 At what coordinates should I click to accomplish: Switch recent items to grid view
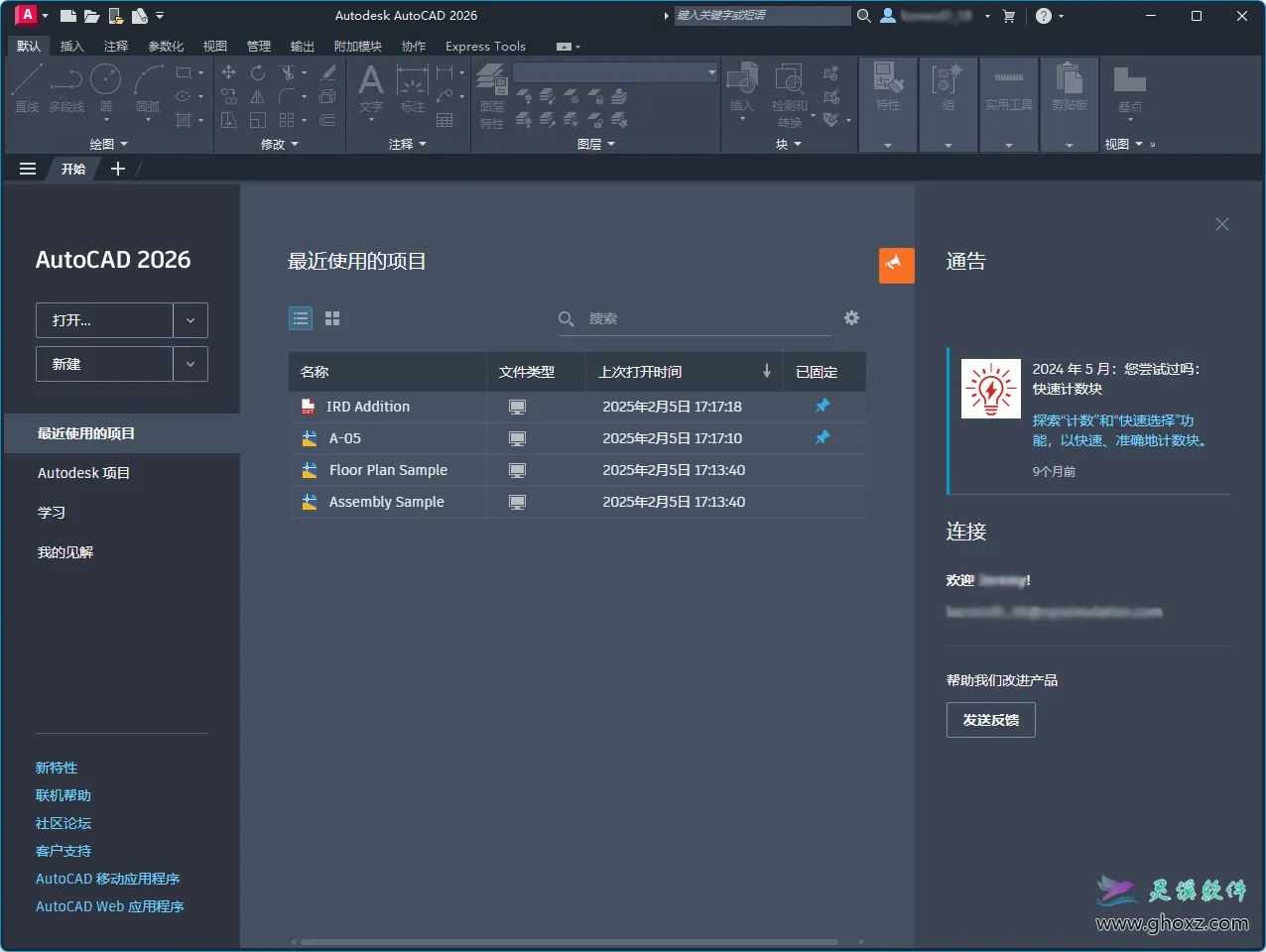pos(332,318)
